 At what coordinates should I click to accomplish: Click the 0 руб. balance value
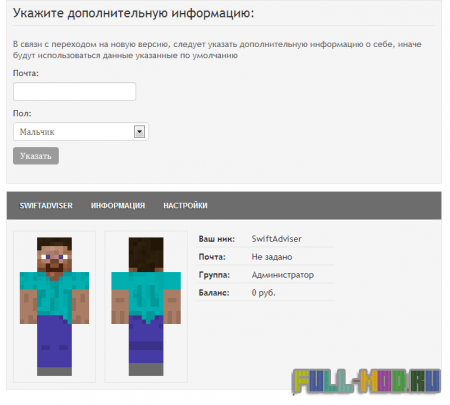point(264,293)
